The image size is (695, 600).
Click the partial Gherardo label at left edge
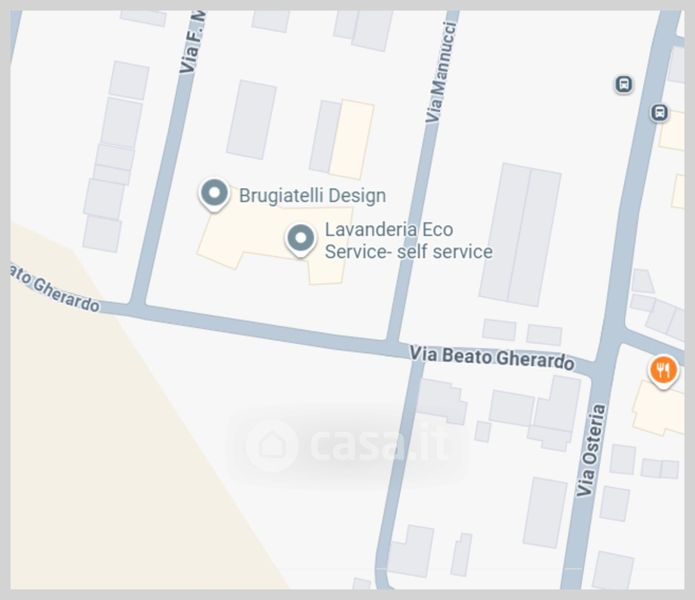(55, 289)
